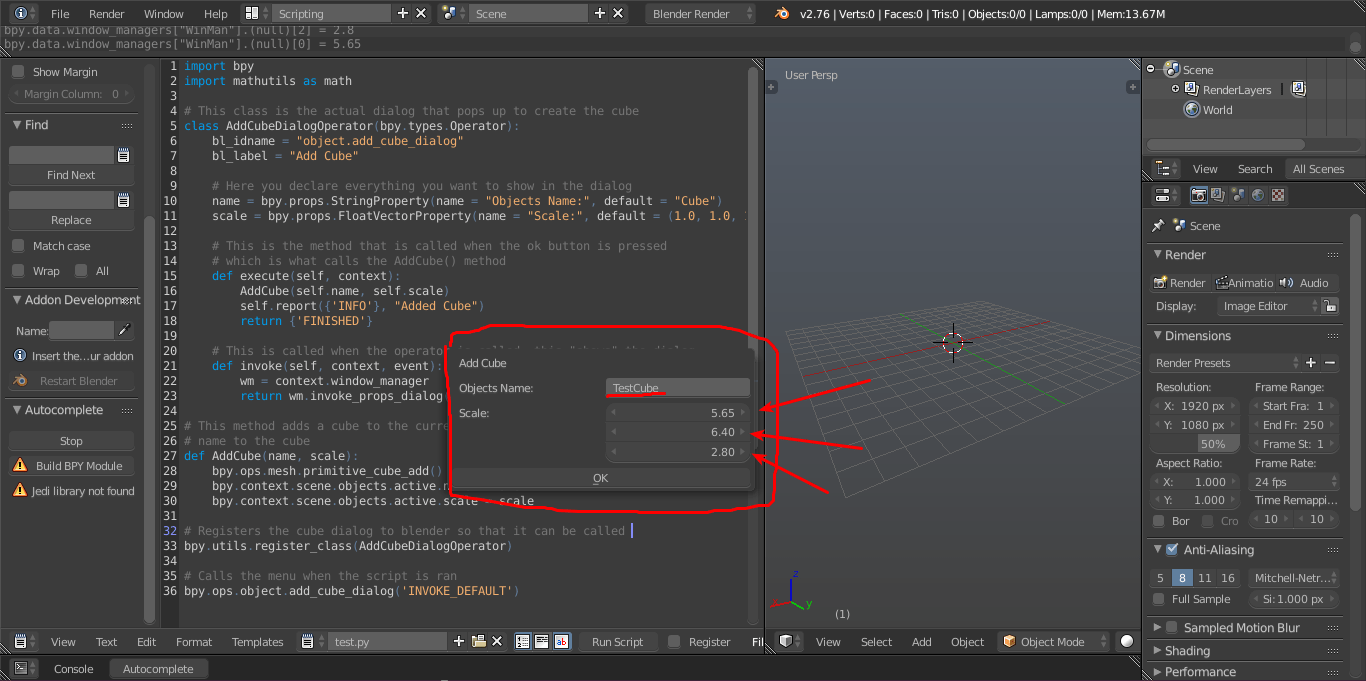1366x681 pixels.
Task: Collapse the Scene tree in the outliner
Action: pyautogui.click(x=1151, y=69)
